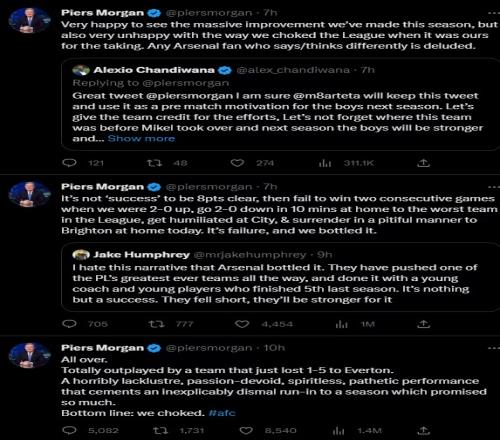Share the 'All over' tweet
This screenshot has width=500, height=440.
[x=424, y=430]
